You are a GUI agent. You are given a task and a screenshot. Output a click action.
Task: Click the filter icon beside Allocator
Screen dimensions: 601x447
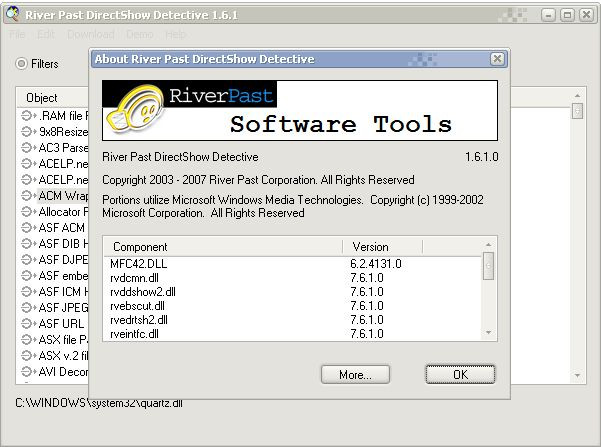point(28,212)
